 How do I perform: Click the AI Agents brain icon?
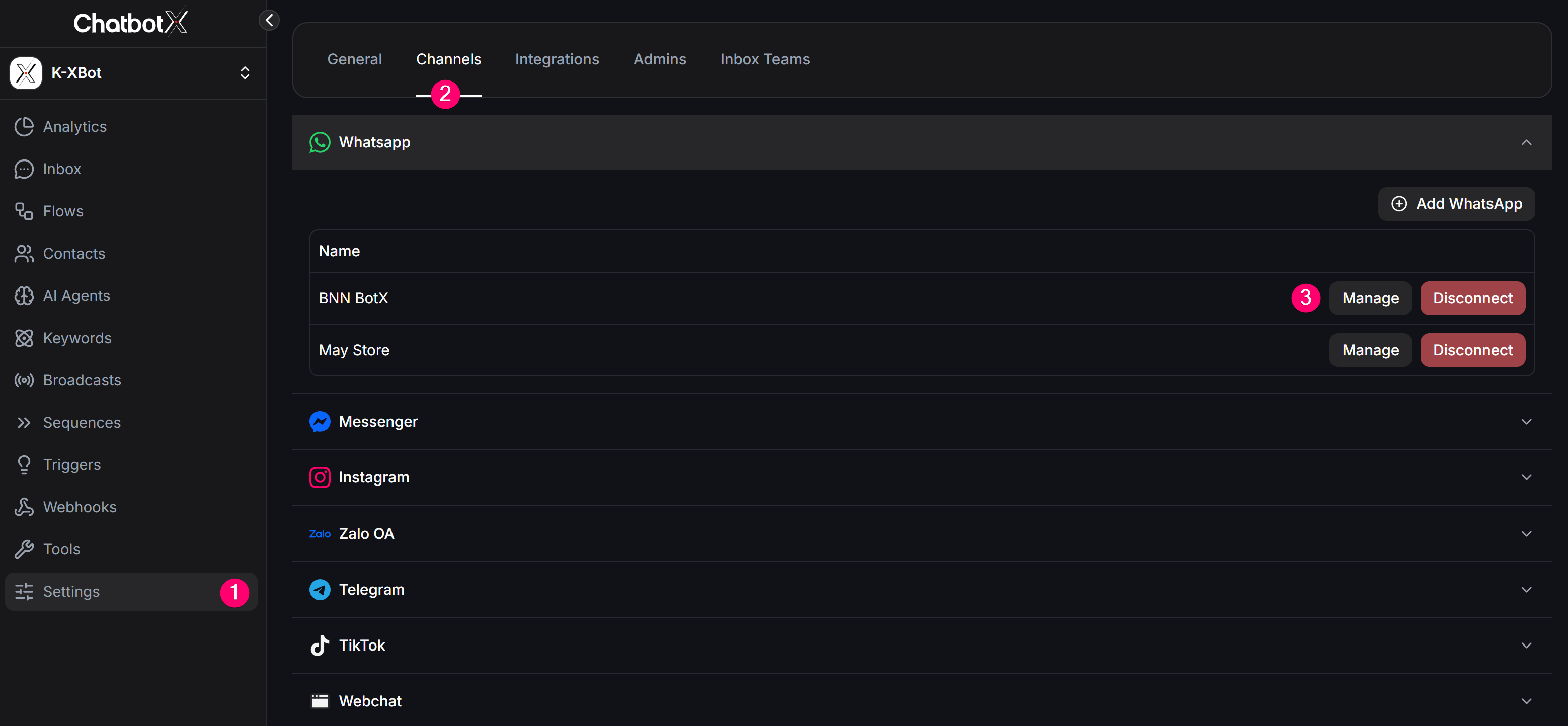(x=24, y=296)
